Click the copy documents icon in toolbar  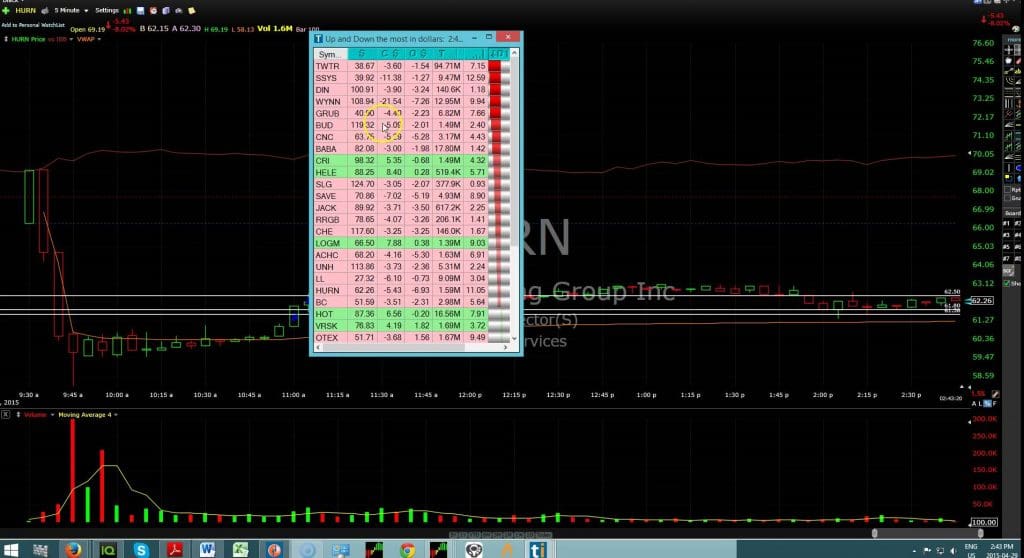point(166,10)
